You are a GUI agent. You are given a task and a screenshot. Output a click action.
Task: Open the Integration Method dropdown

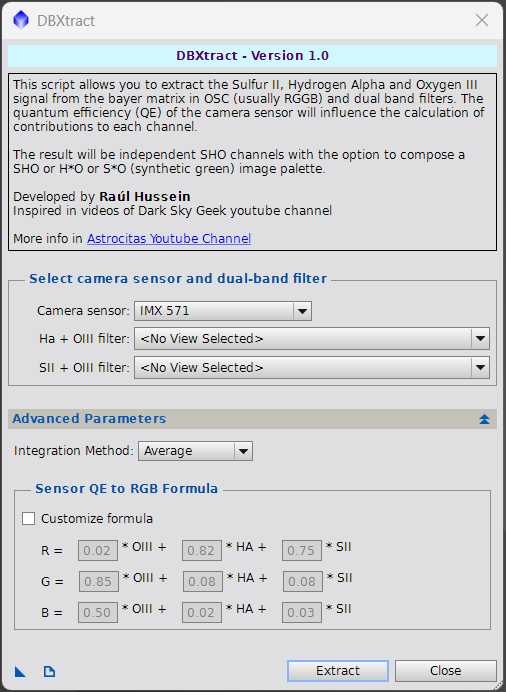tap(195, 451)
